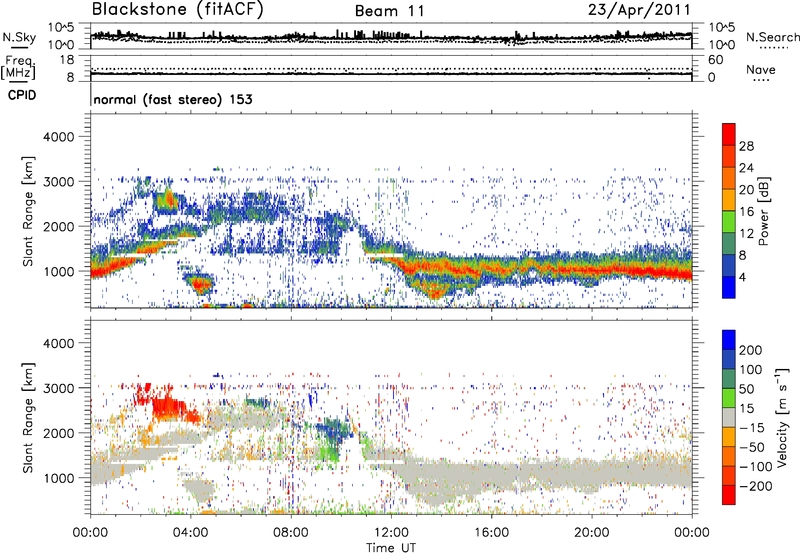Click the "16:00" time tick label

tap(491, 533)
